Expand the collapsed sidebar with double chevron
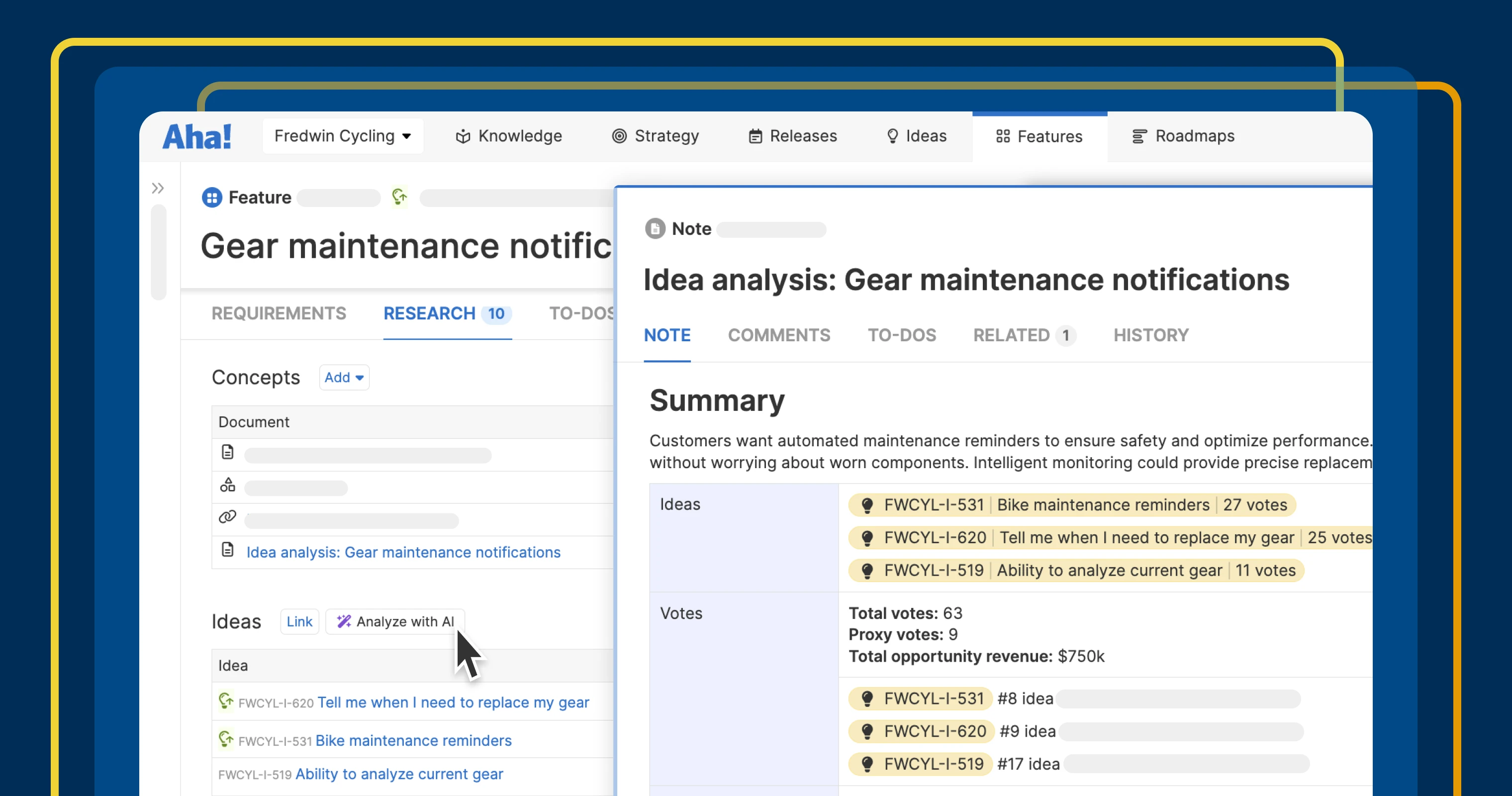The width and height of the screenshot is (1512, 796). 157,189
